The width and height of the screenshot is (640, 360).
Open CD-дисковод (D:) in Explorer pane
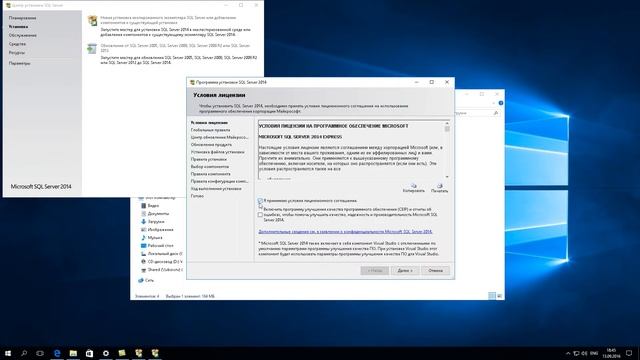pyautogui.click(x=161, y=262)
